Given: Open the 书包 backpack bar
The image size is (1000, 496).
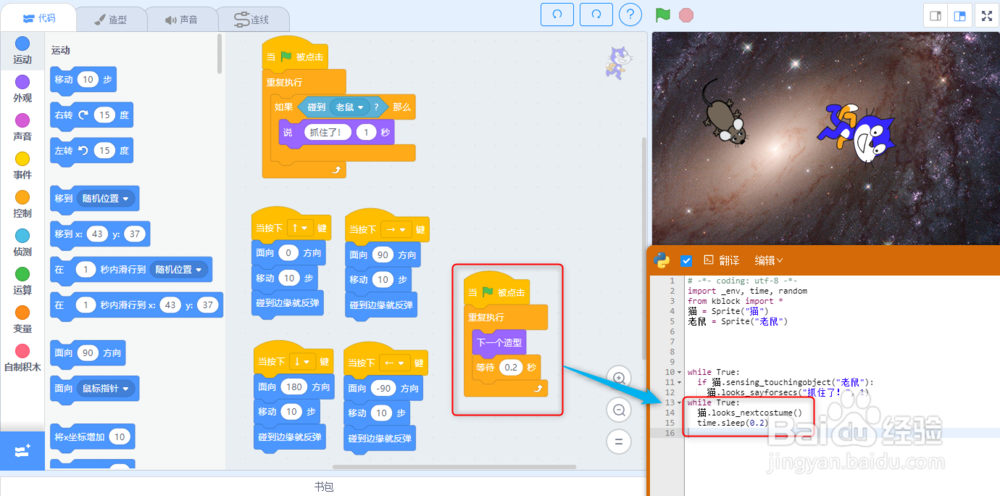Looking at the screenshot, I should point(323,487).
